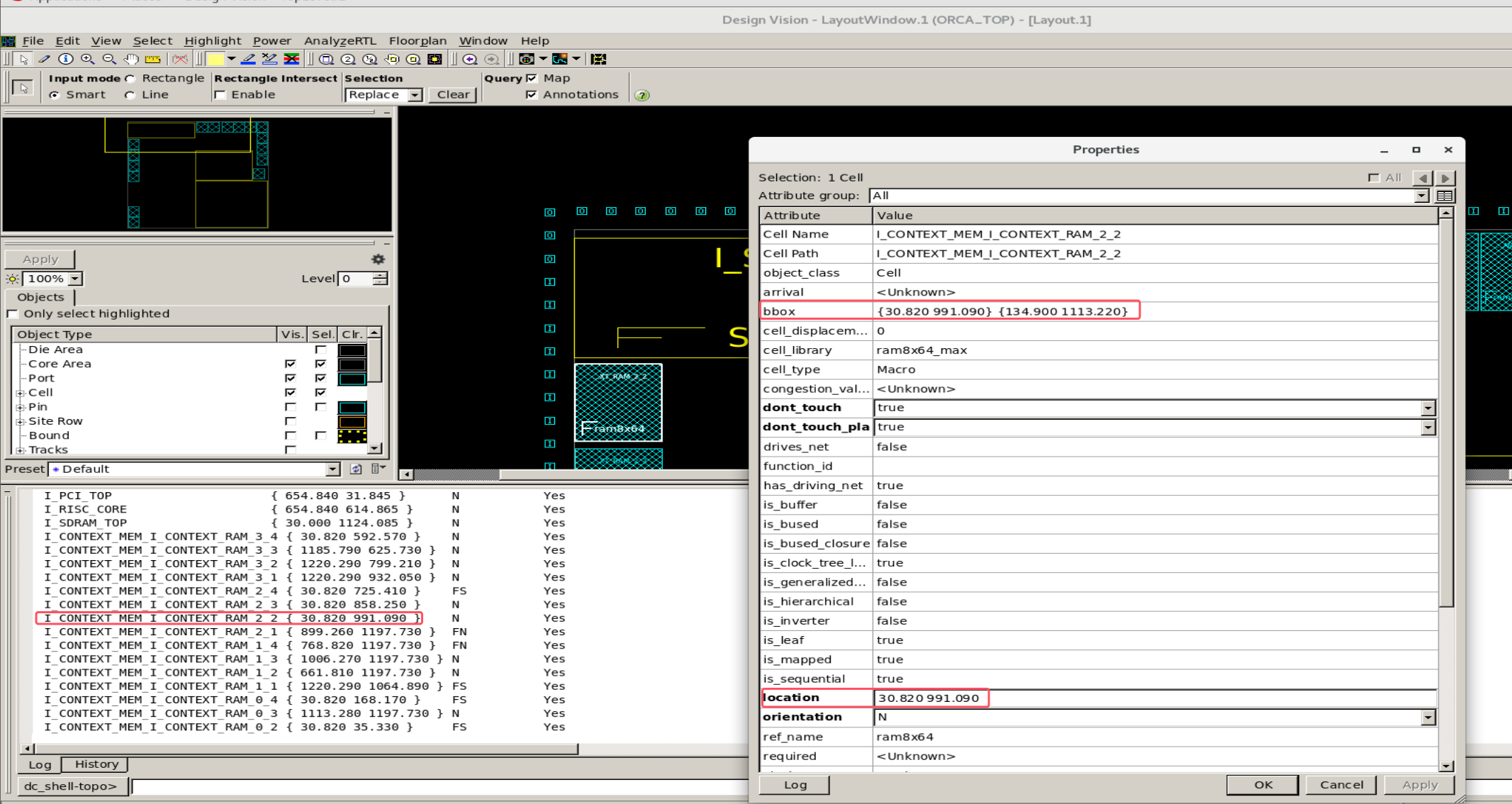The image size is (1512, 804).
Task: Check the Only select highlighted checkbox
Action: (12, 313)
